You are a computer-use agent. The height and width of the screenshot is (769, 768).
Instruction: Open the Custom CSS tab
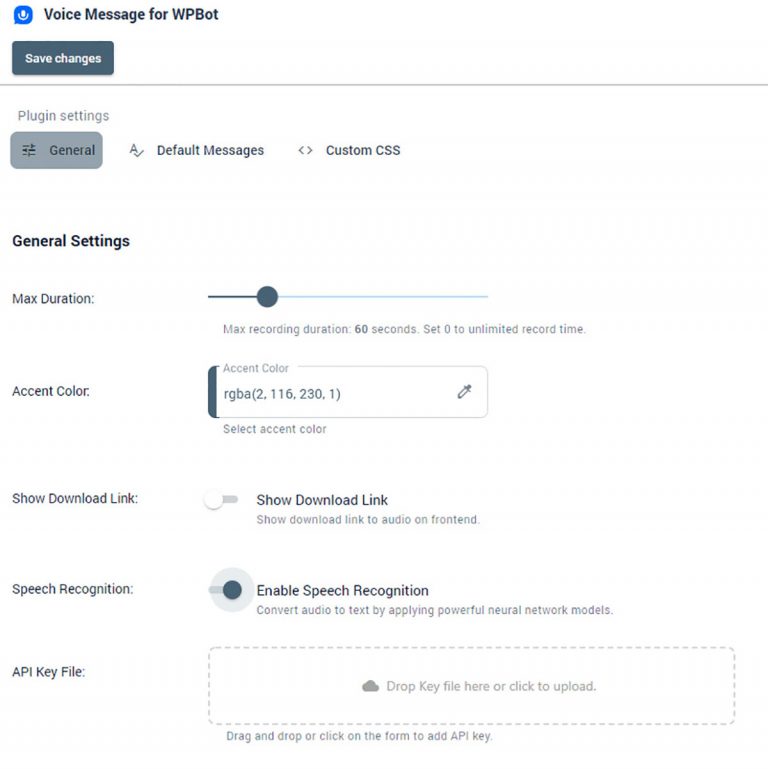click(x=349, y=150)
